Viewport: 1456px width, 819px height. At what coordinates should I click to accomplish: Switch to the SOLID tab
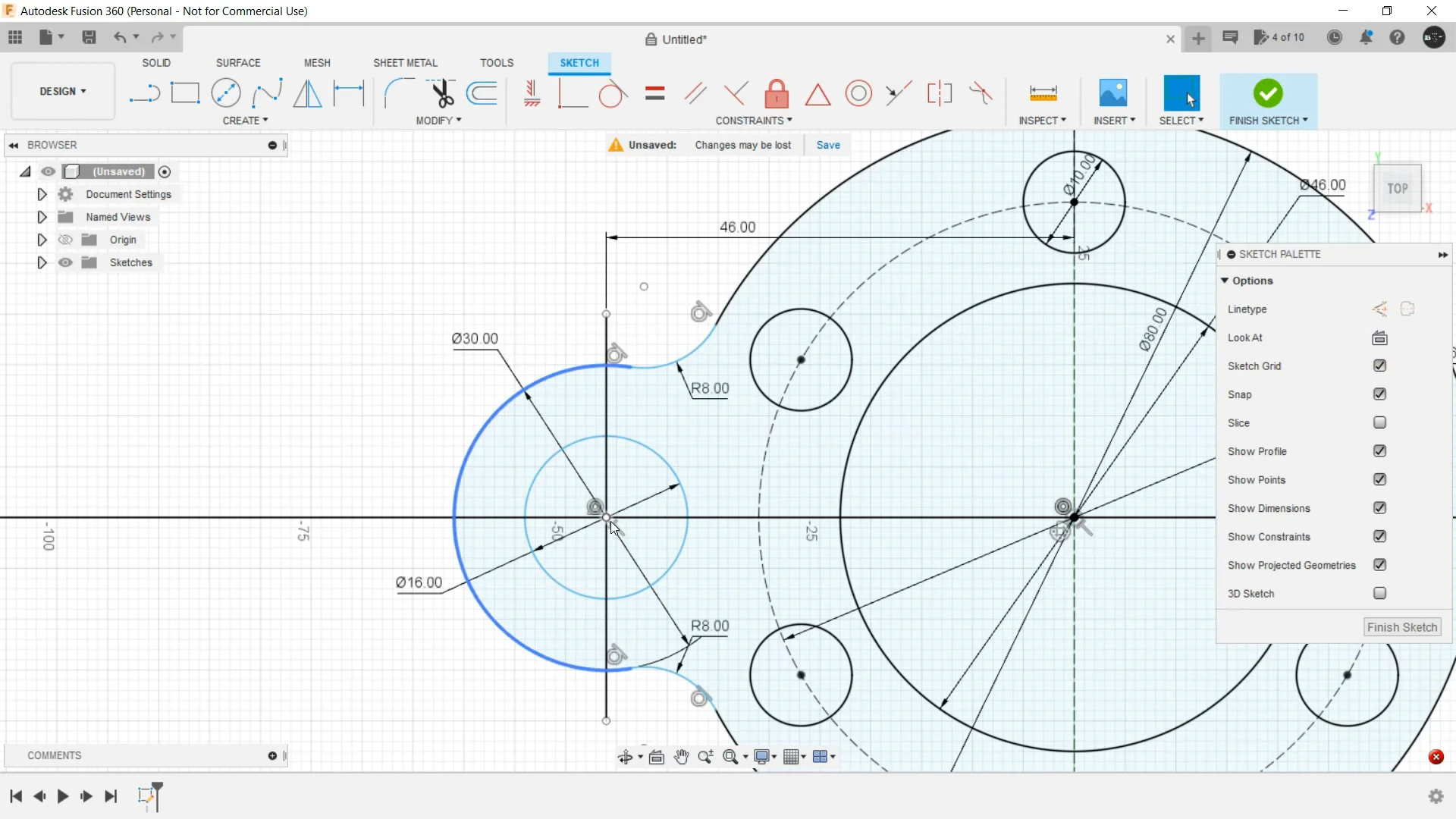tap(156, 63)
